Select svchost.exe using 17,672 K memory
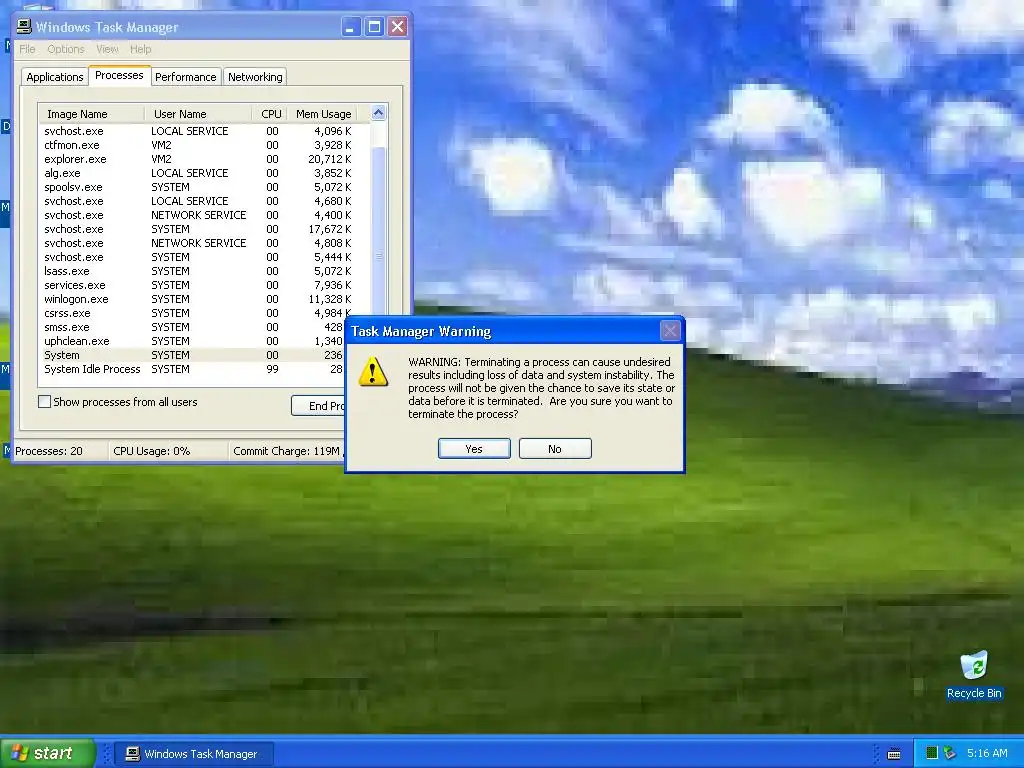The image size is (1024, 768). (204, 229)
